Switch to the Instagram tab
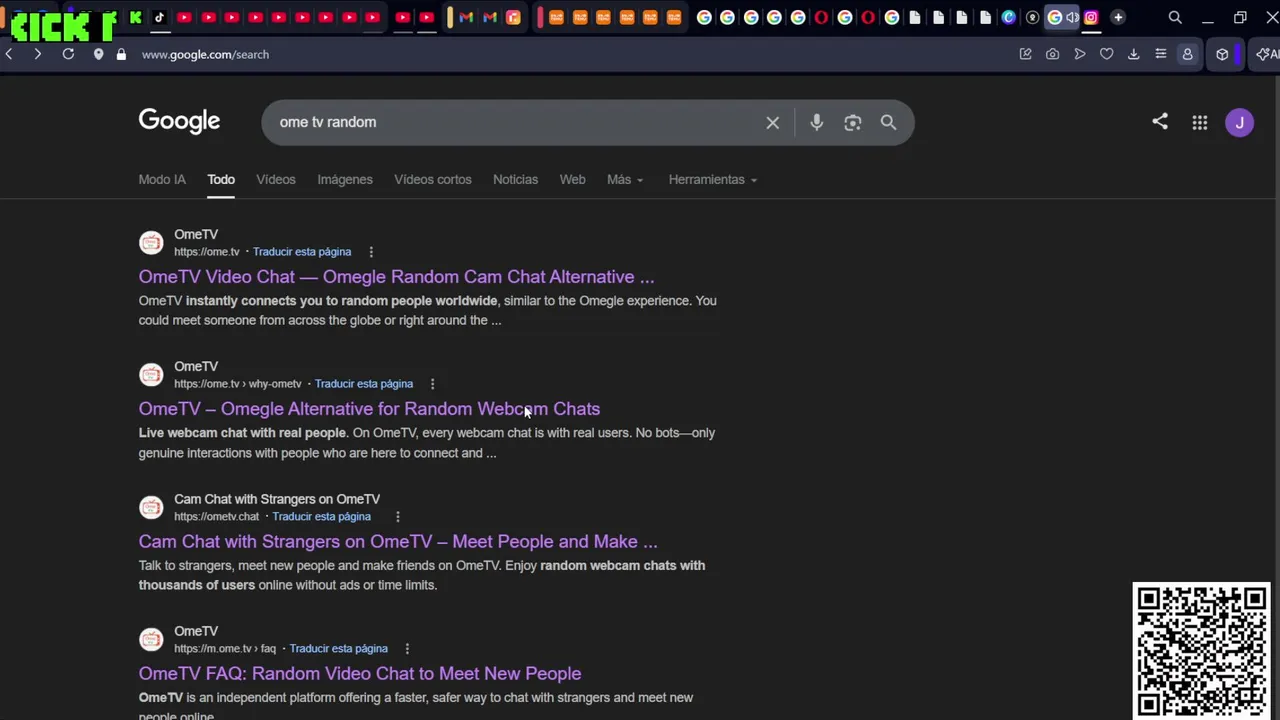This screenshot has height=720, width=1280. click(x=1091, y=17)
